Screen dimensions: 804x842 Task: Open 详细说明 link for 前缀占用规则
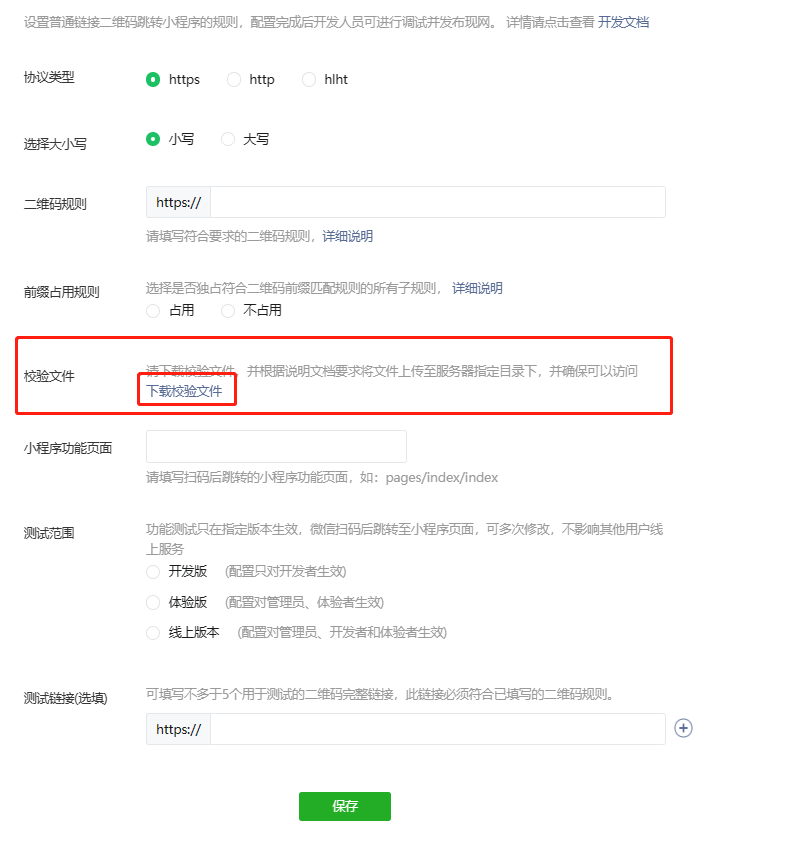[477, 288]
